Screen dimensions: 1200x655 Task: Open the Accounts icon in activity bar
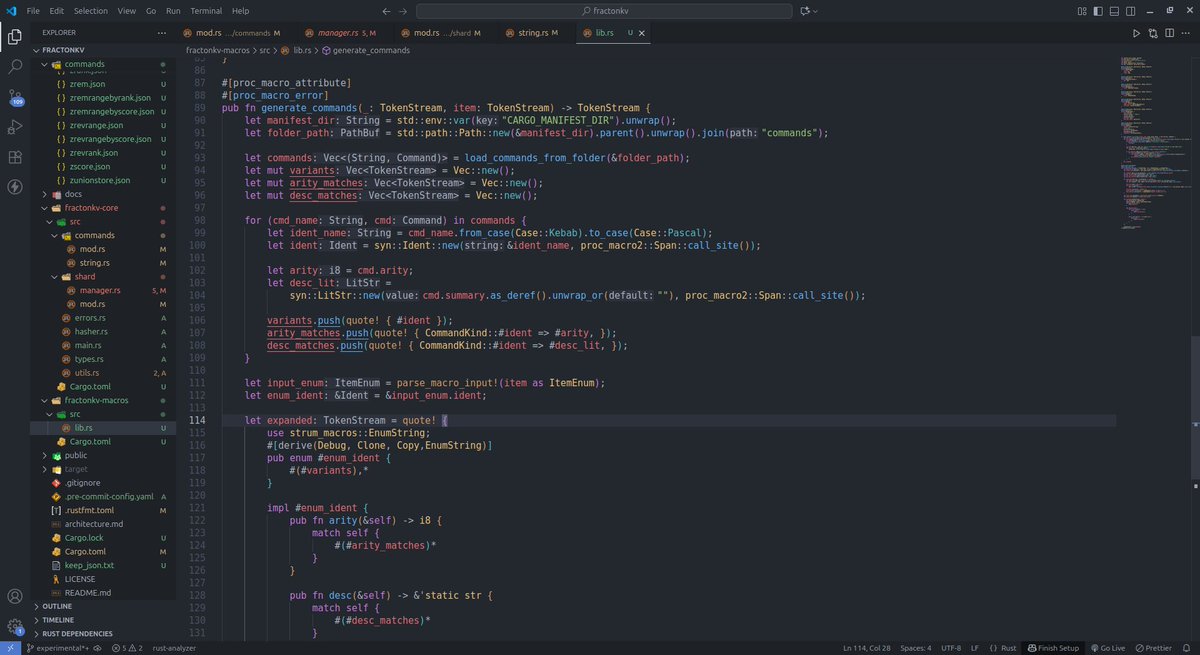pos(15,597)
